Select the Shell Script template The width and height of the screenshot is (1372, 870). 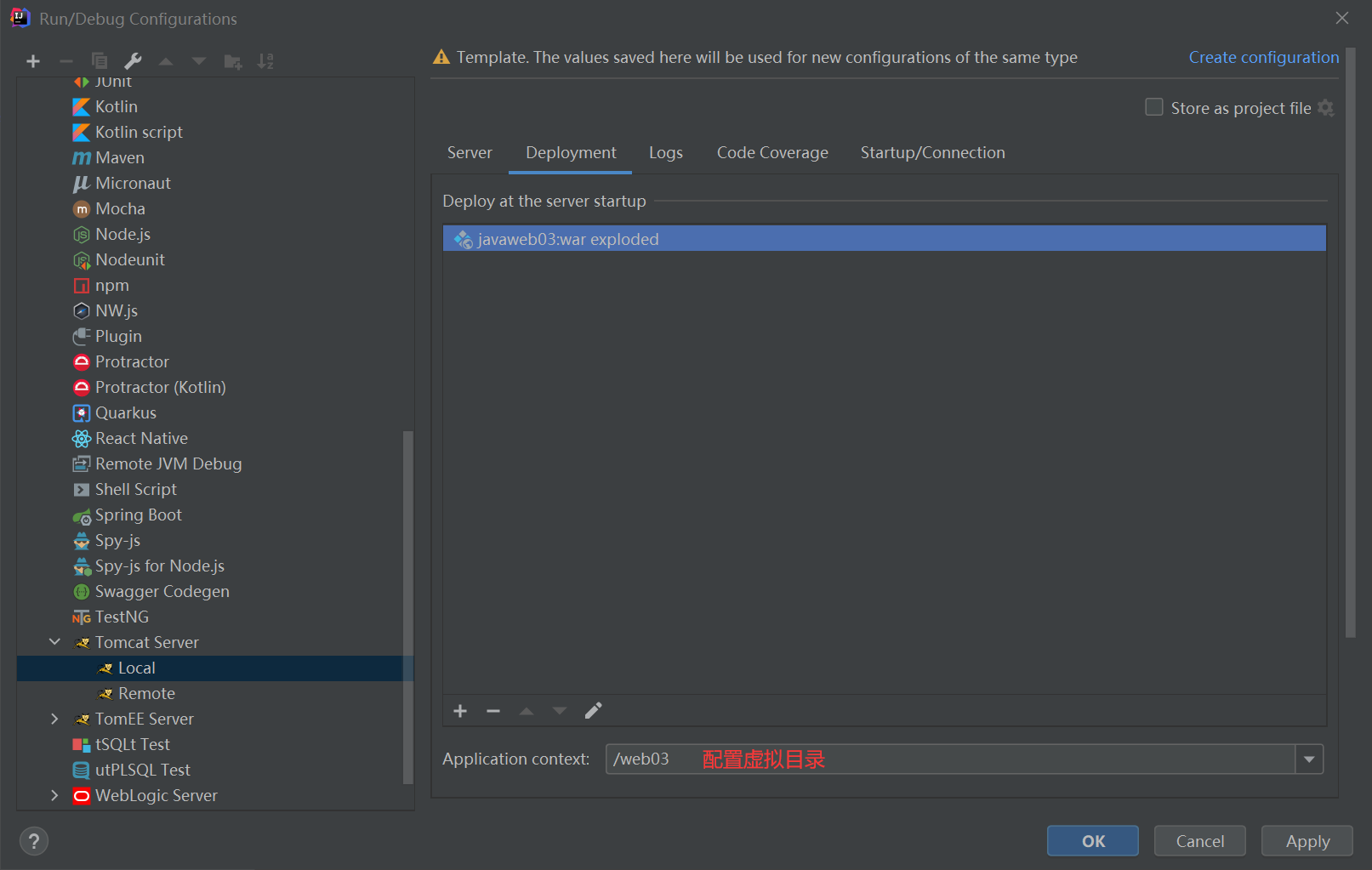pos(215,489)
